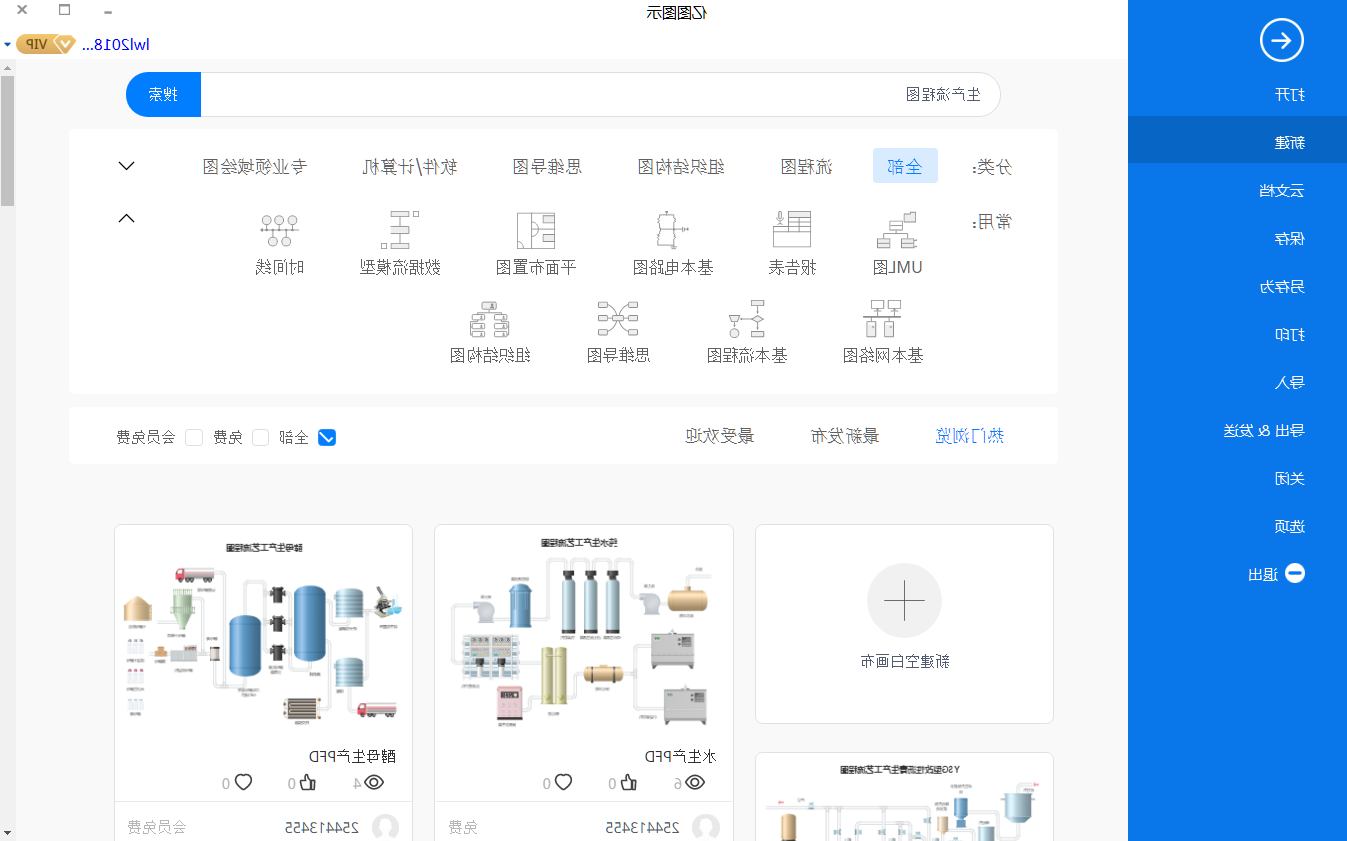The image size is (1347, 841).
Task: Click the vertical scrollbar thumb
Action: pos(7,140)
